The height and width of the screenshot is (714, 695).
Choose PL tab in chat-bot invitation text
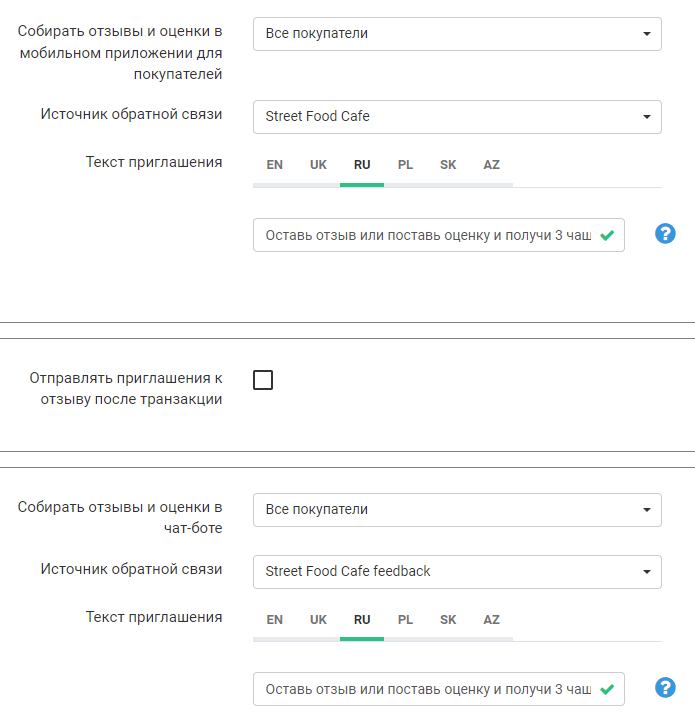click(405, 620)
